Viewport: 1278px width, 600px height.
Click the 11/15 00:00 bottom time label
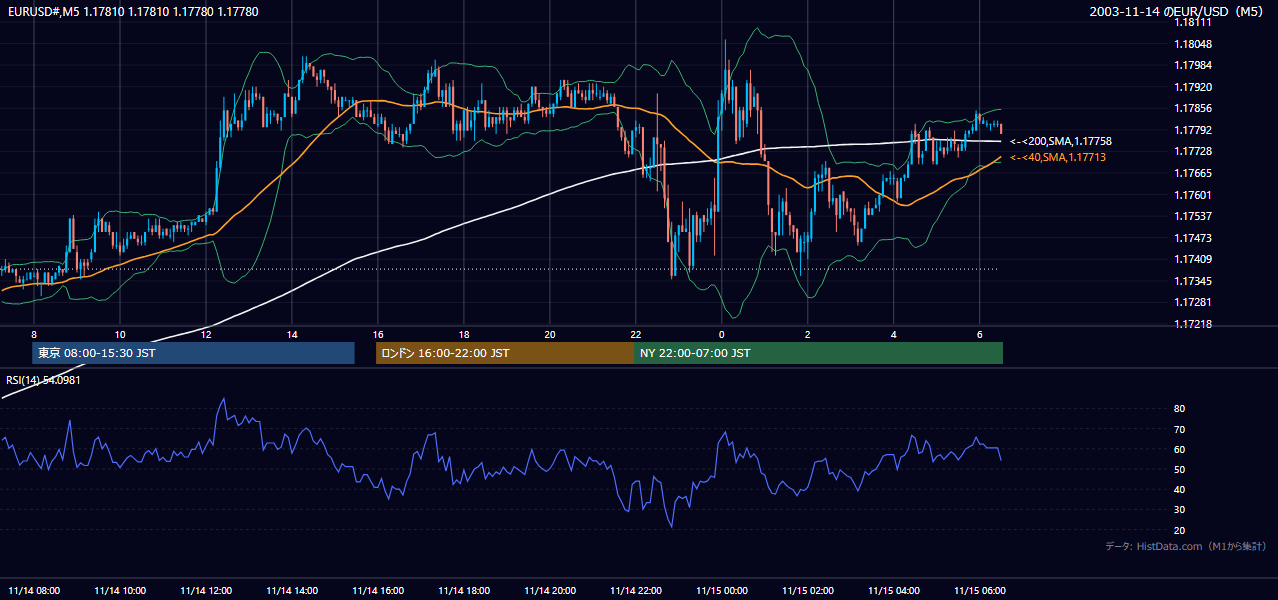click(x=722, y=591)
